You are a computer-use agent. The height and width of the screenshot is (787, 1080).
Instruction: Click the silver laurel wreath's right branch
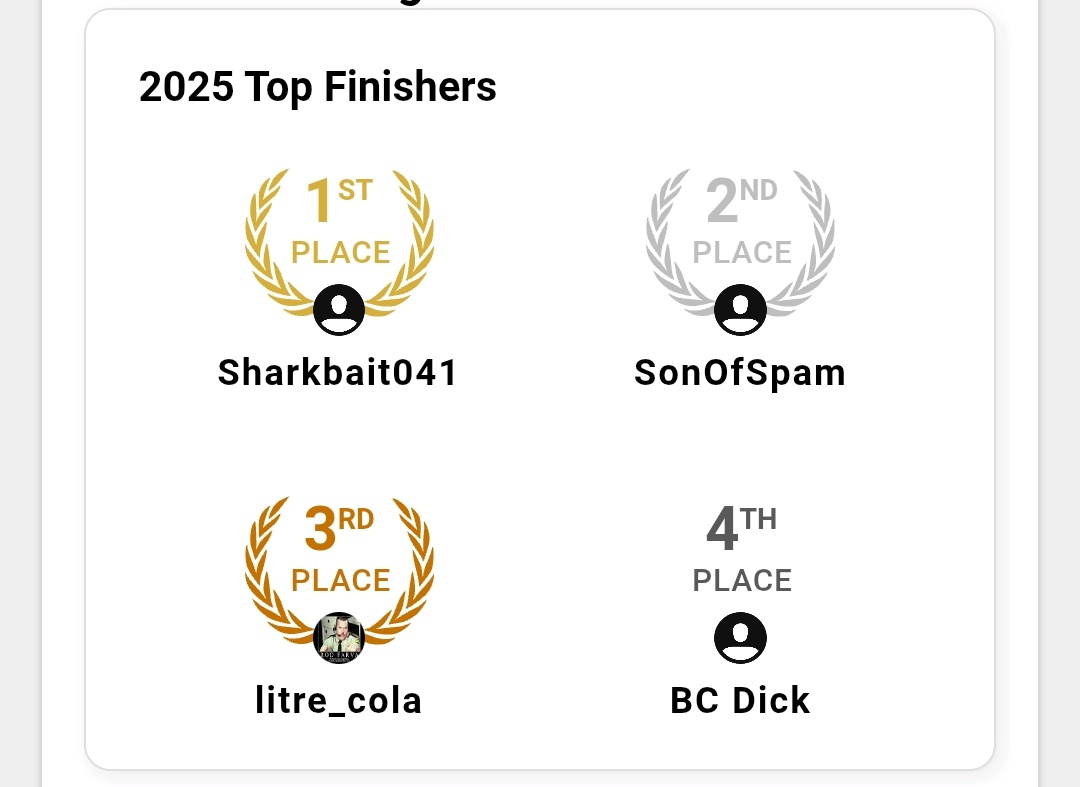(x=818, y=245)
